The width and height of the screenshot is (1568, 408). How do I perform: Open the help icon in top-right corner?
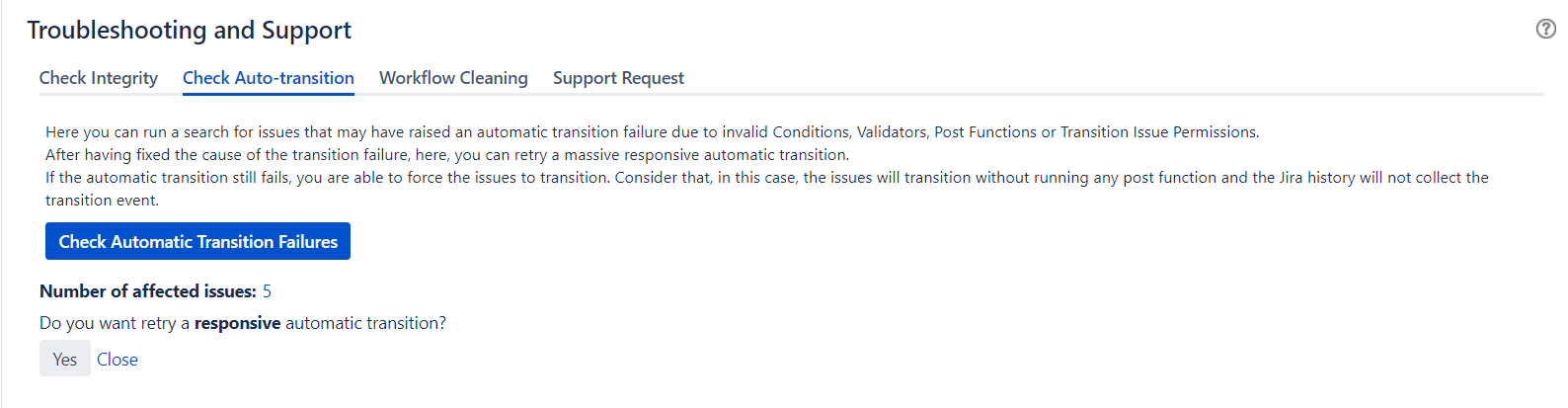[1546, 29]
